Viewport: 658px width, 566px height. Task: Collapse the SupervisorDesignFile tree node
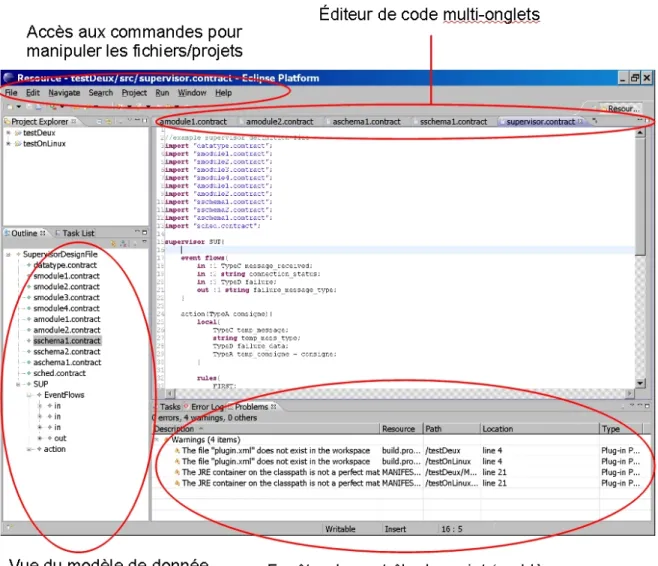coord(8,254)
